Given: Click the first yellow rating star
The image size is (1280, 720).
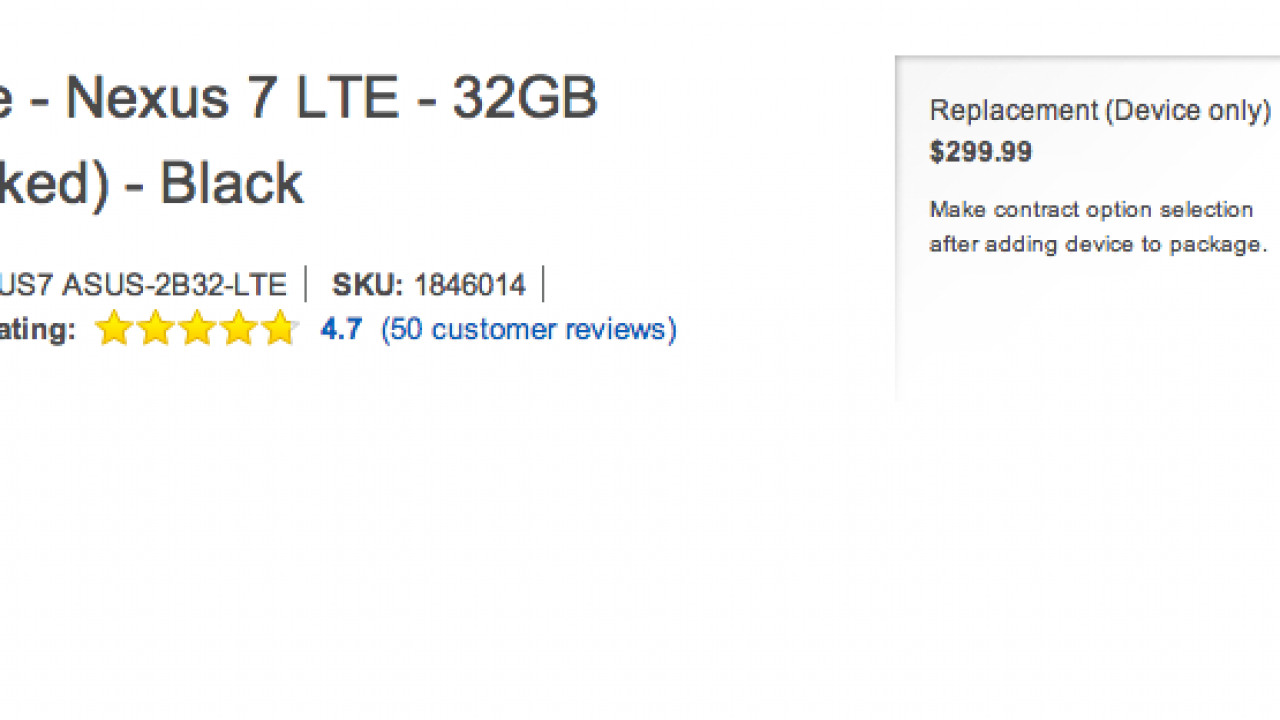Looking at the screenshot, I should click(x=114, y=329).
